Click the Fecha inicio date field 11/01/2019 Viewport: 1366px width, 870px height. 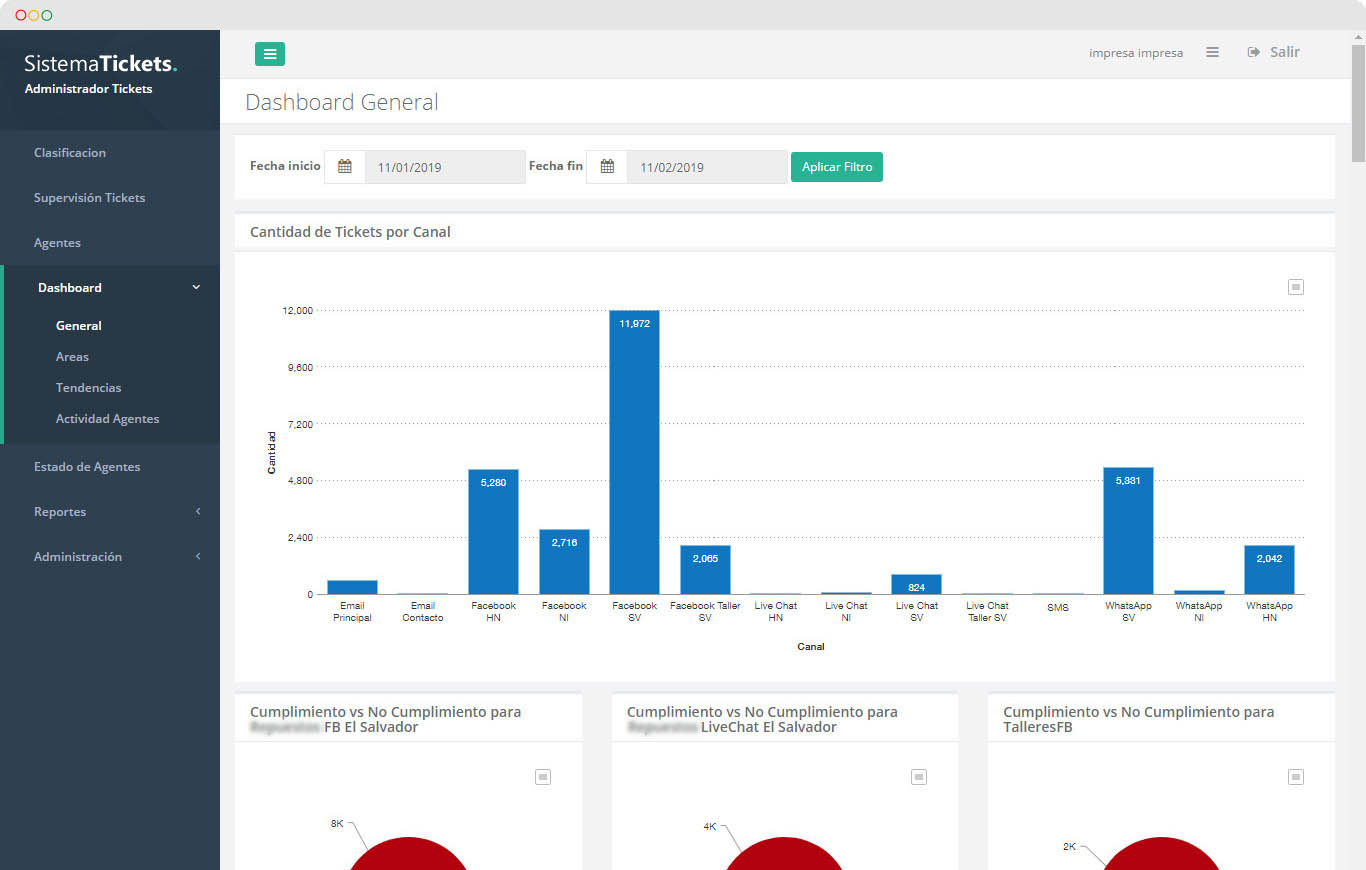pos(445,167)
